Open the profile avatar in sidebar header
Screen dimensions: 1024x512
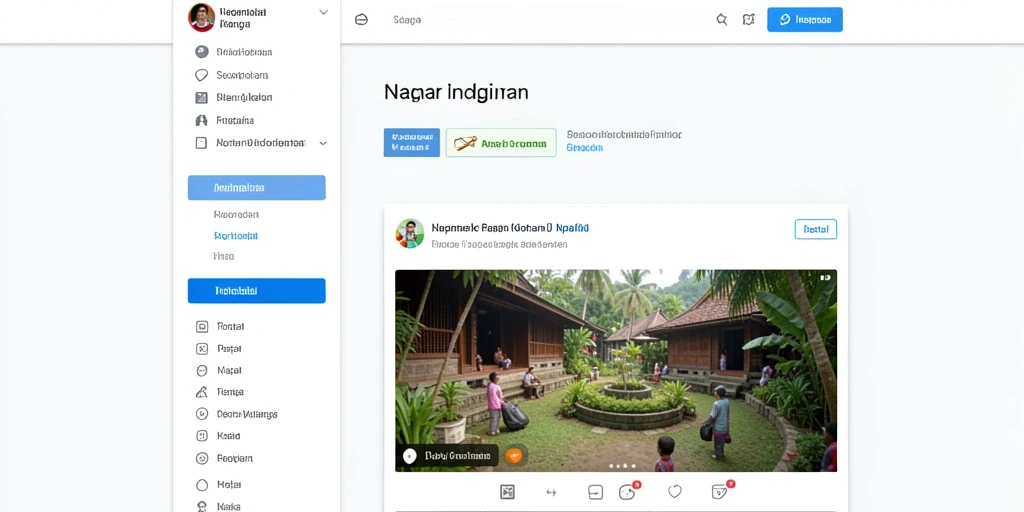coord(201,18)
